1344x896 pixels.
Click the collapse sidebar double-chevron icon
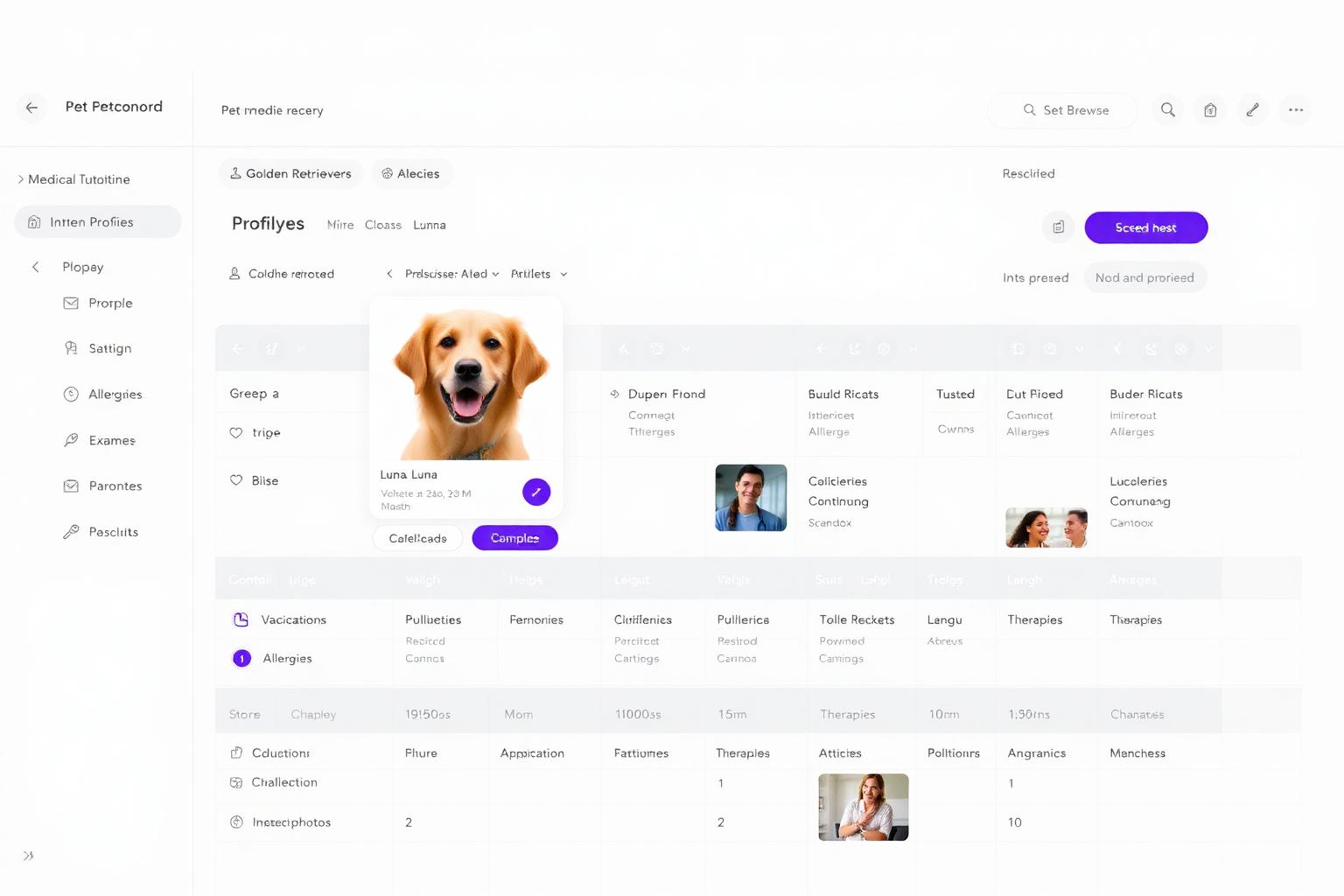point(28,856)
